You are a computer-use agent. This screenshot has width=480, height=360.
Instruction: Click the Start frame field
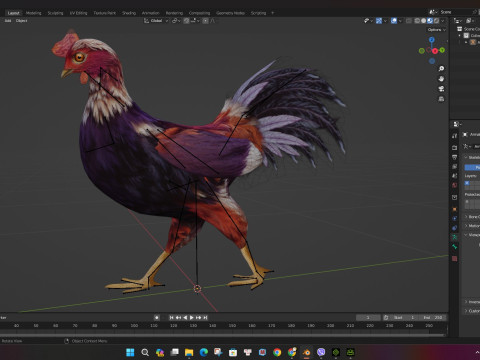click(x=405, y=318)
